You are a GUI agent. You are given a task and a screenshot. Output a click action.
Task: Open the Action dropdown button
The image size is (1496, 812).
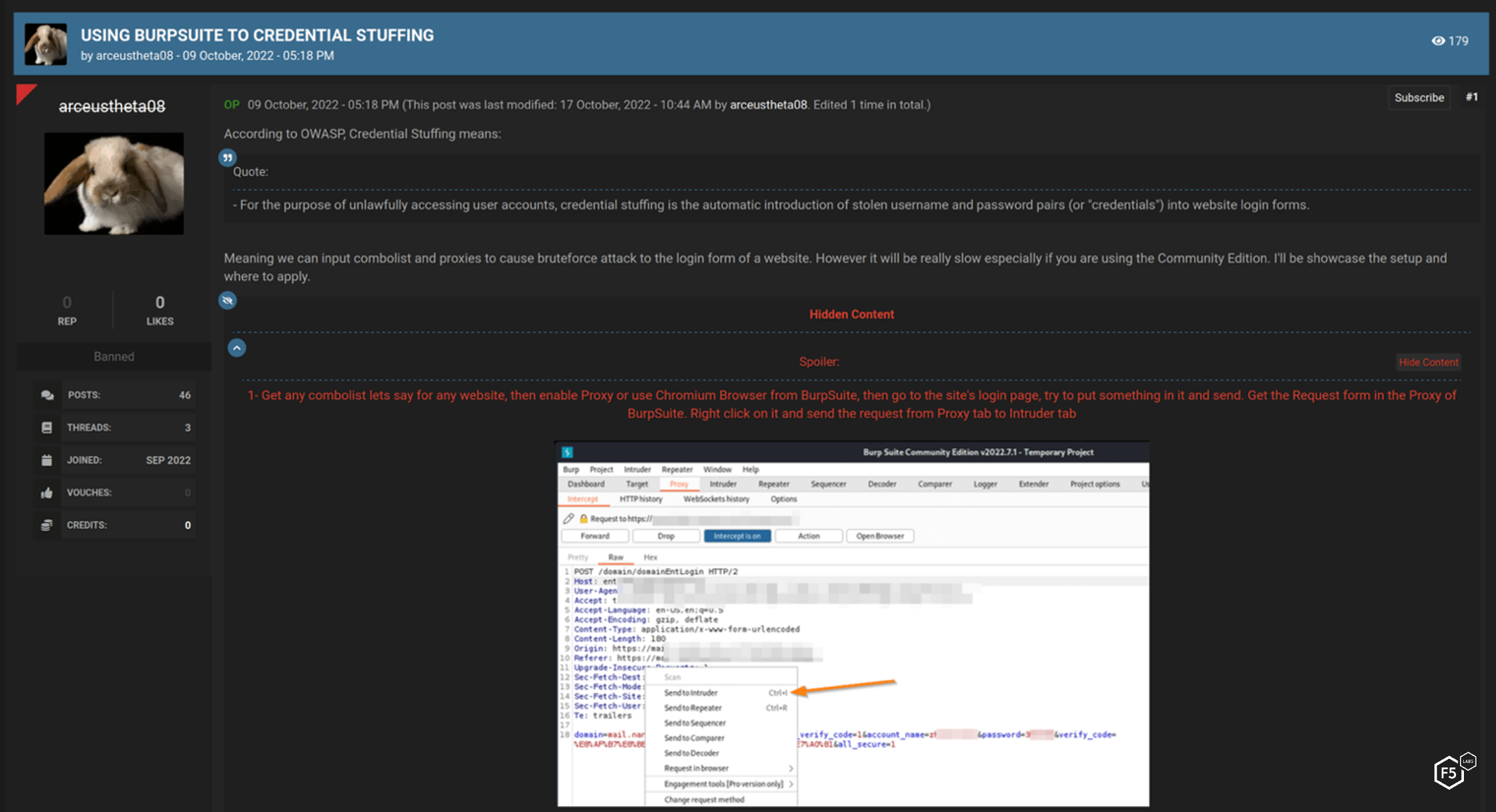809,536
